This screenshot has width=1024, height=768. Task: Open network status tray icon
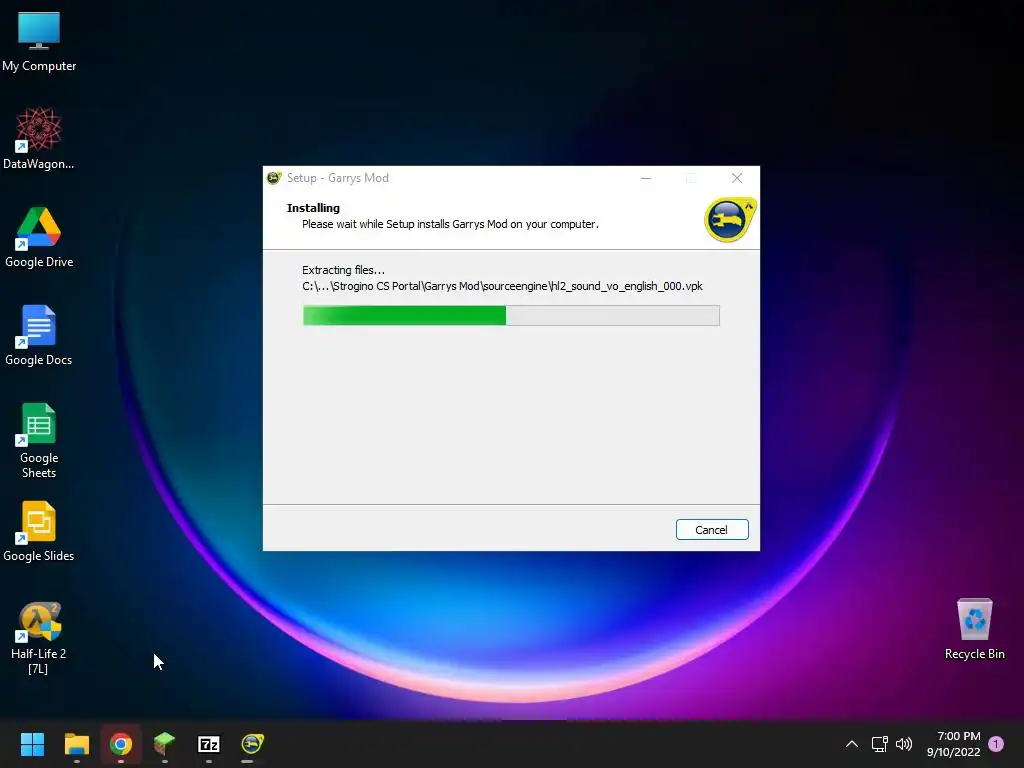pos(879,744)
